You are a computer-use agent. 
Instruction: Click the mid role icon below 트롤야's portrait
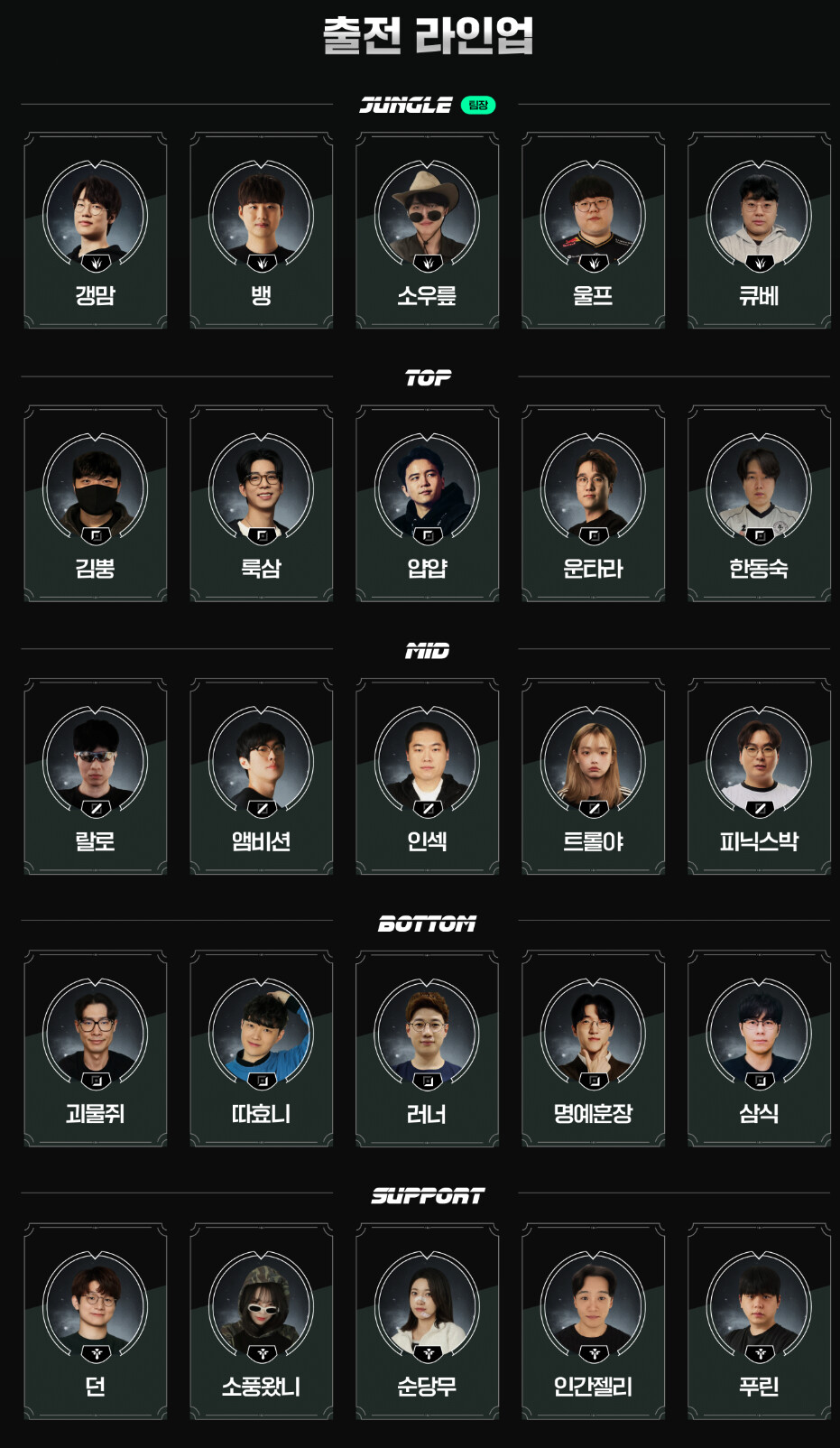[x=594, y=808]
